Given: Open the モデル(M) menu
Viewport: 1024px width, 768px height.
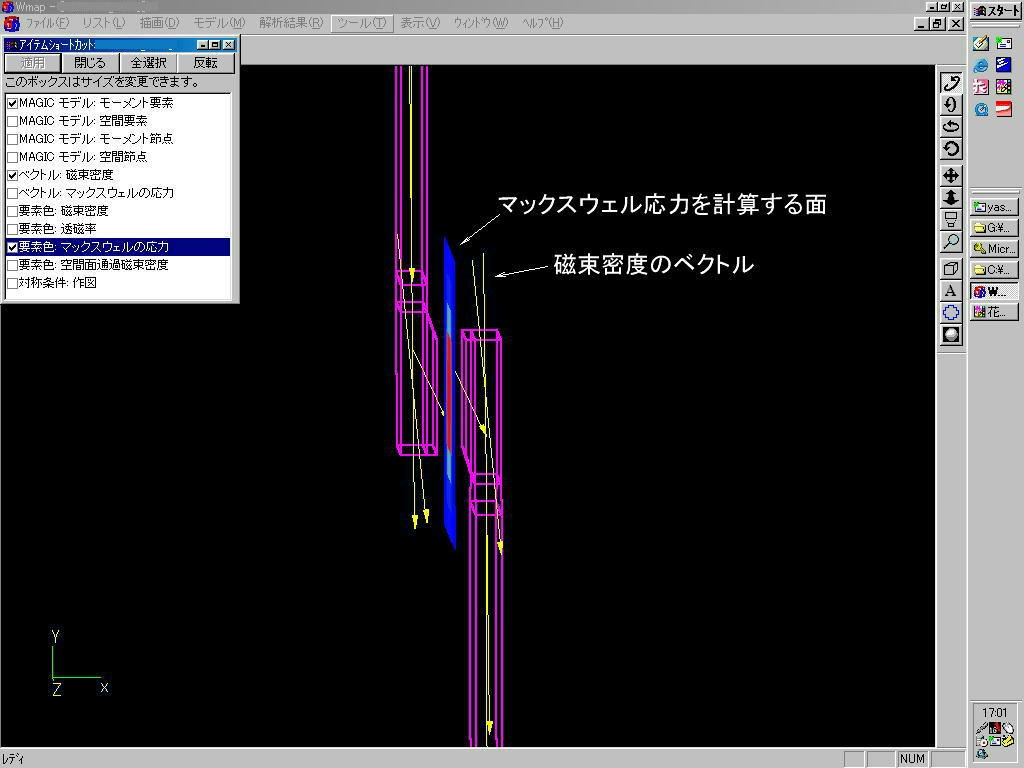Looking at the screenshot, I should (219, 23).
